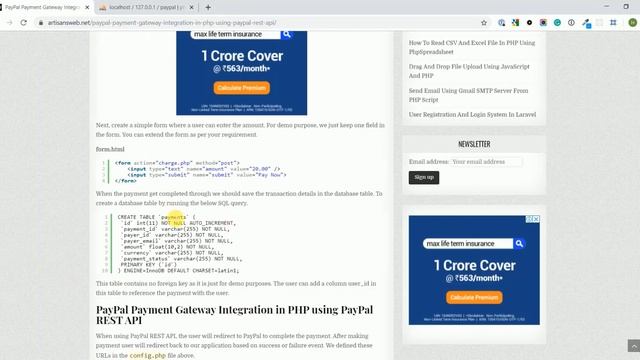Click the scroll-to-top arrow button
Image resolution: width=640 pixels, height=360 pixels.
click(x=633, y=346)
